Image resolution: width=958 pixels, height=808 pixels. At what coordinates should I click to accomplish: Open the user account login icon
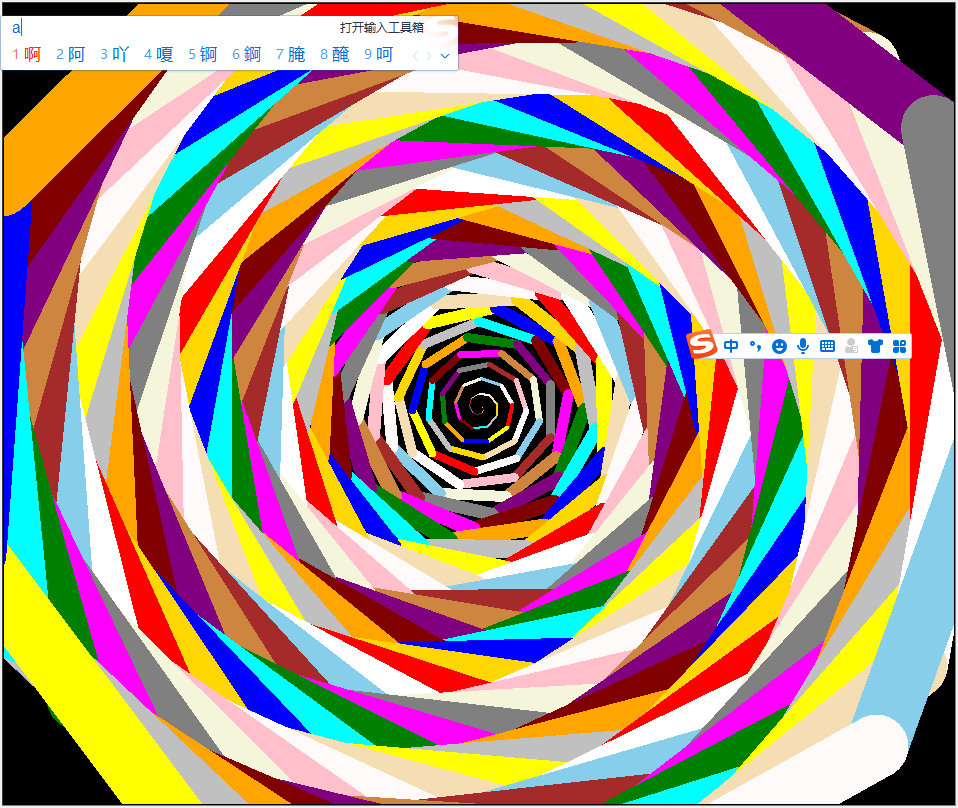point(851,347)
